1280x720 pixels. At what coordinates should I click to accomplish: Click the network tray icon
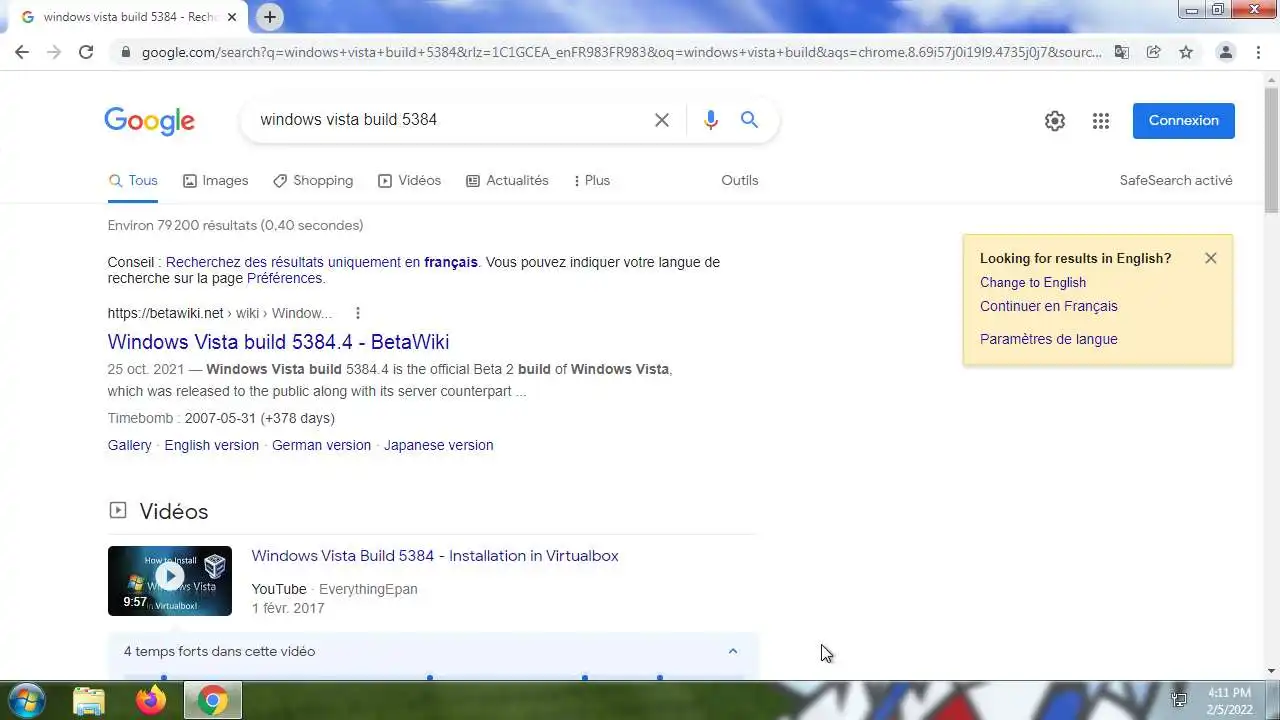1179,700
